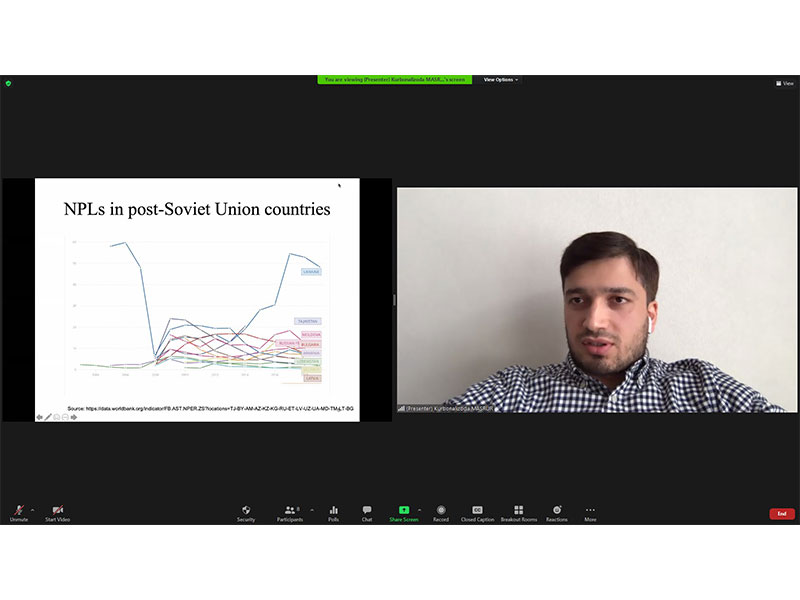Expand the arrow next to Share Screen
Screen dimensions: 800x600
pyautogui.click(x=419, y=510)
